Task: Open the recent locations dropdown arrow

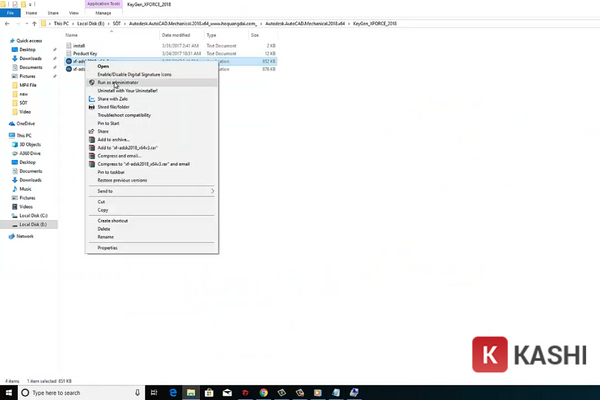Action: point(26,24)
